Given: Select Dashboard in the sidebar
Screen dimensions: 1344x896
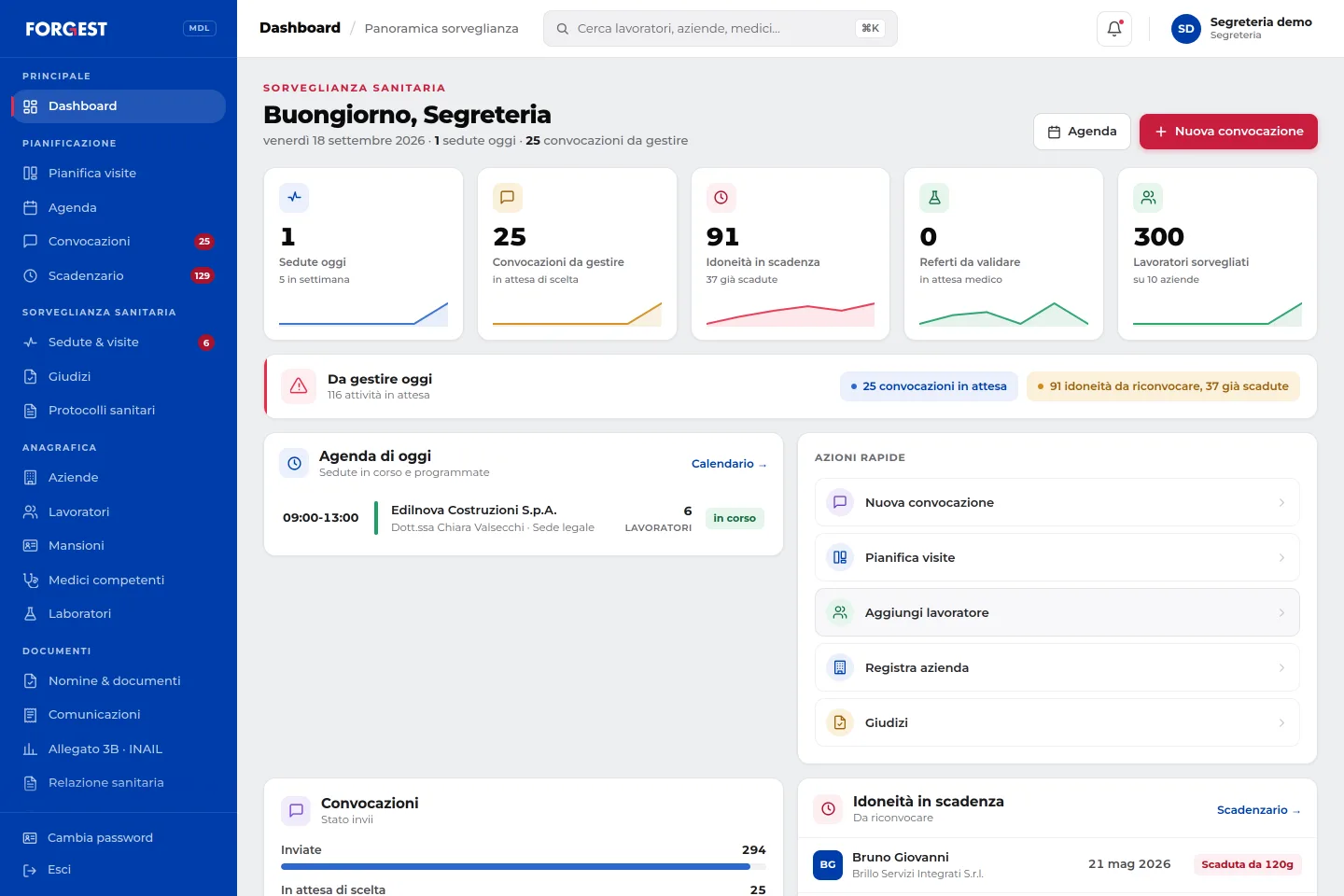Looking at the screenshot, I should (119, 106).
